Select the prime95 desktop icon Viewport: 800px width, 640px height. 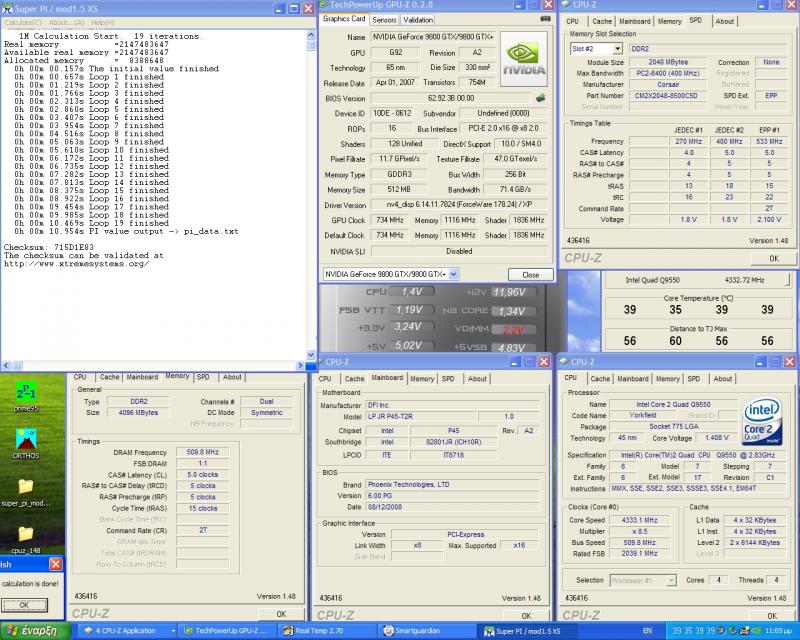[x=26, y=397]
